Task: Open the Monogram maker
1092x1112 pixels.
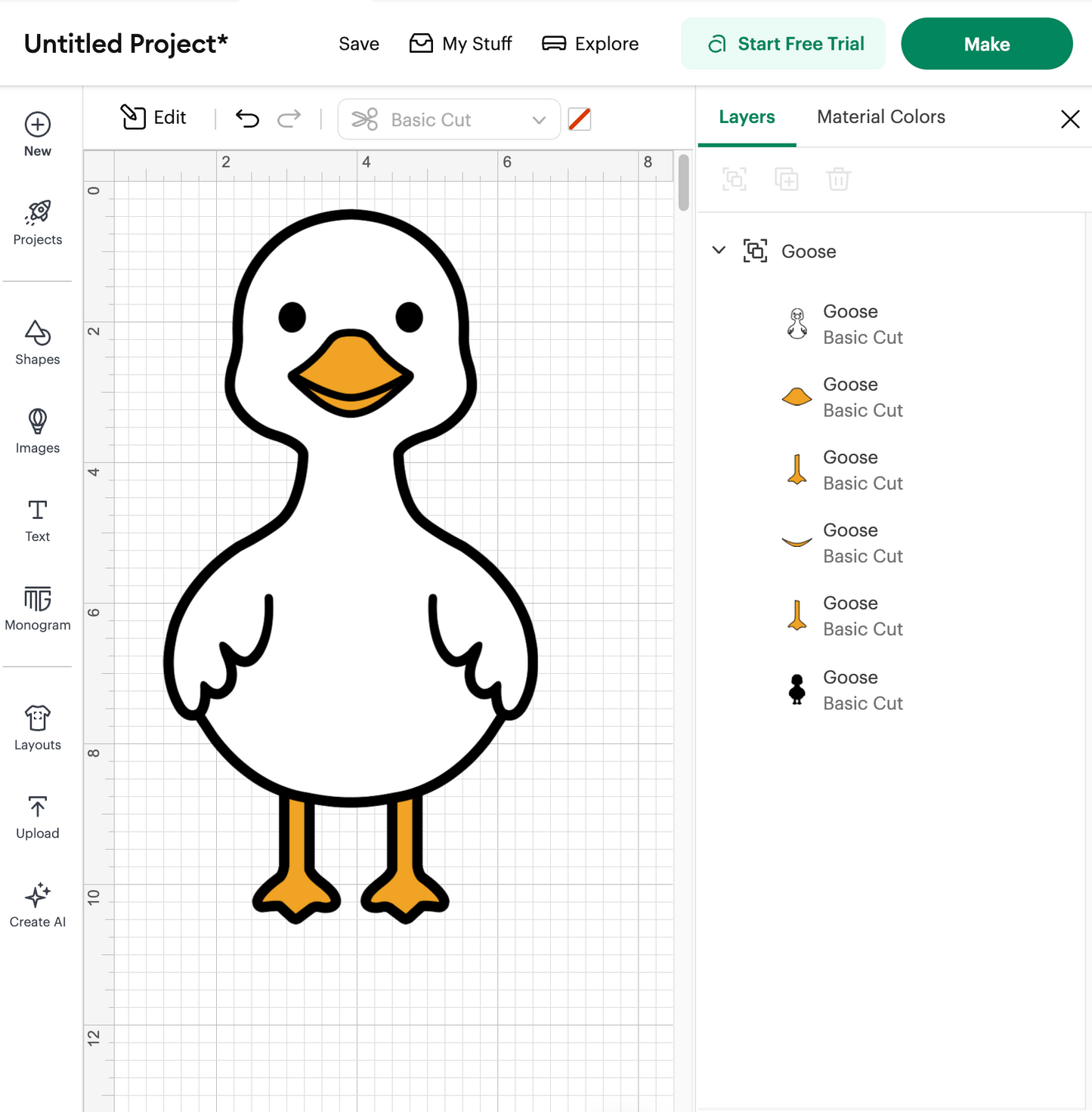Action: (36, 609)
